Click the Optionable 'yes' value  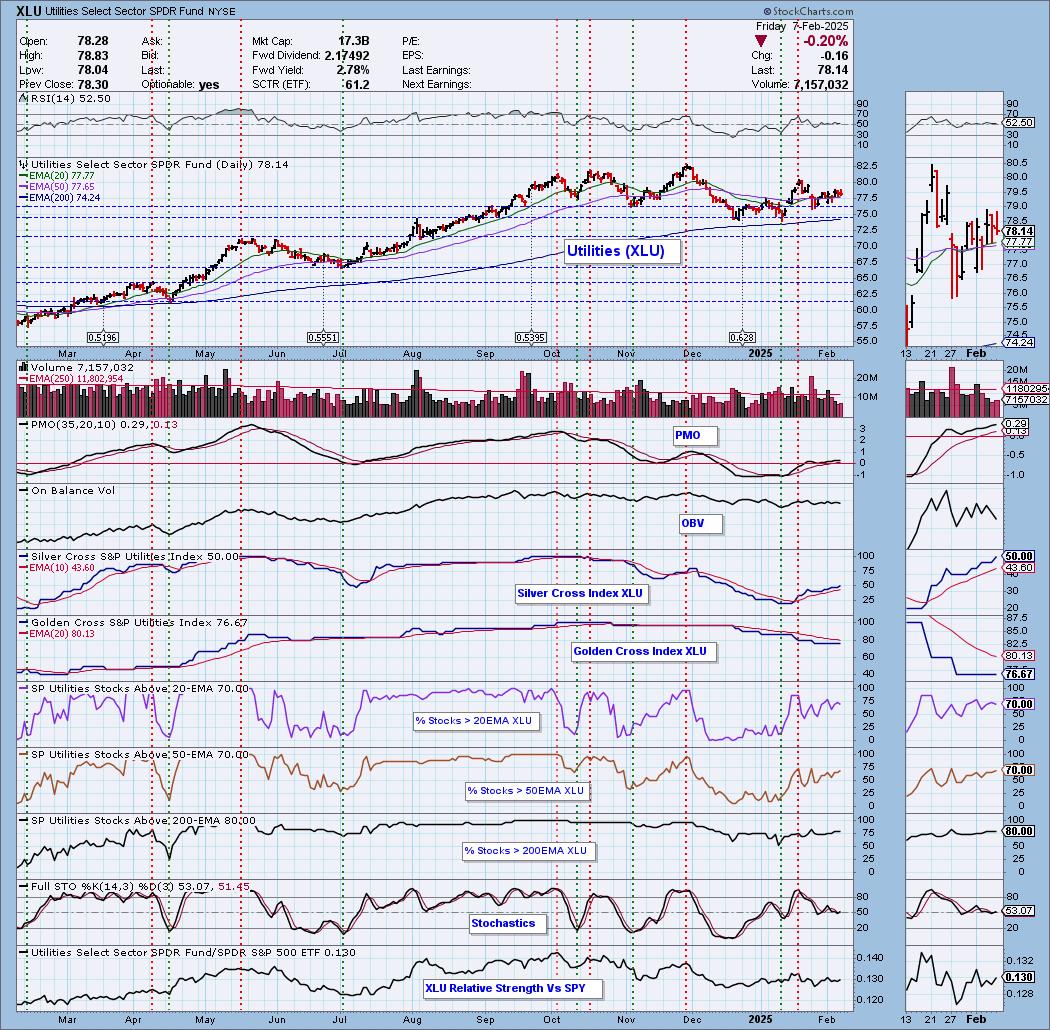[x=209, y=84]
